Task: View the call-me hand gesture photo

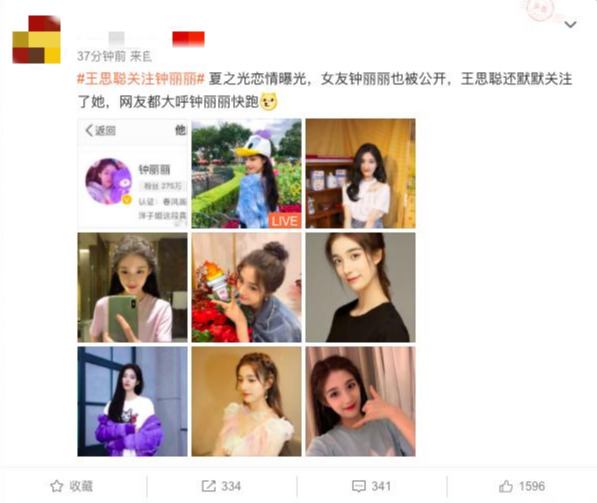Action: (361, 401)
